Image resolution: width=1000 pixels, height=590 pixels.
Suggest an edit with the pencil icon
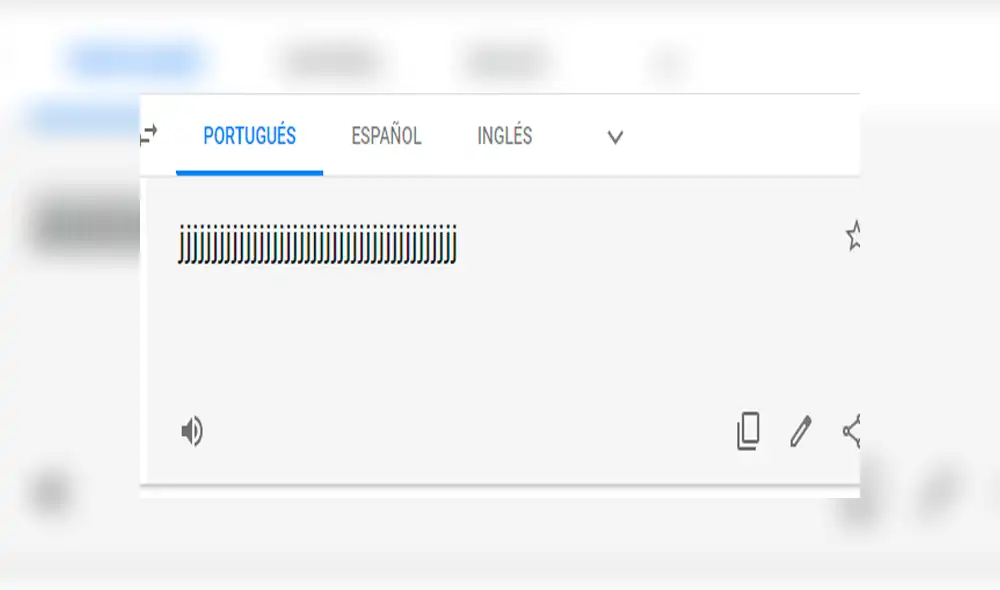[x=800, y=431]
